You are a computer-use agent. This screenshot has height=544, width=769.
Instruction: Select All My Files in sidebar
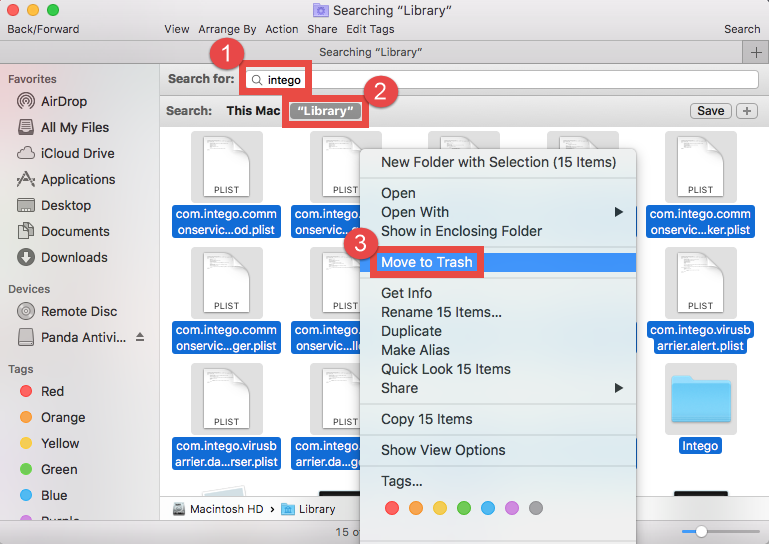coord(63,128)
